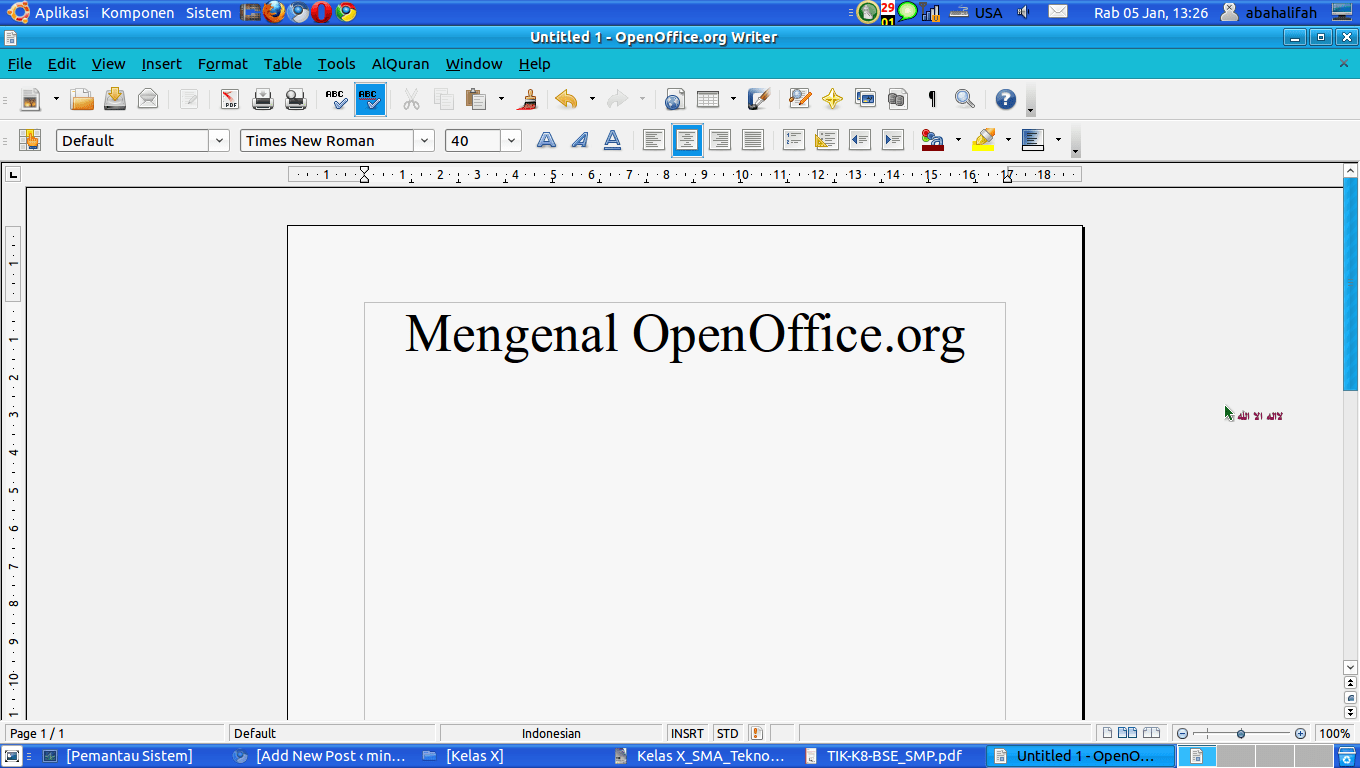
Task: Toggle bulleted list
Action: tap(827, 141)
